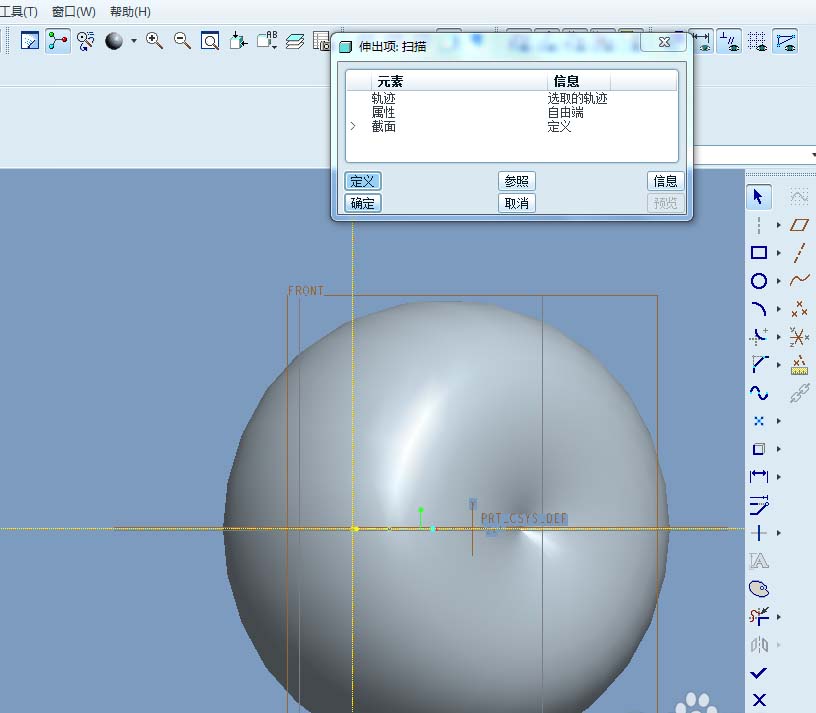Screen dimensions: 816x713
Task: Toggle sketcher grid visibility
Action: tap(757, 41)
